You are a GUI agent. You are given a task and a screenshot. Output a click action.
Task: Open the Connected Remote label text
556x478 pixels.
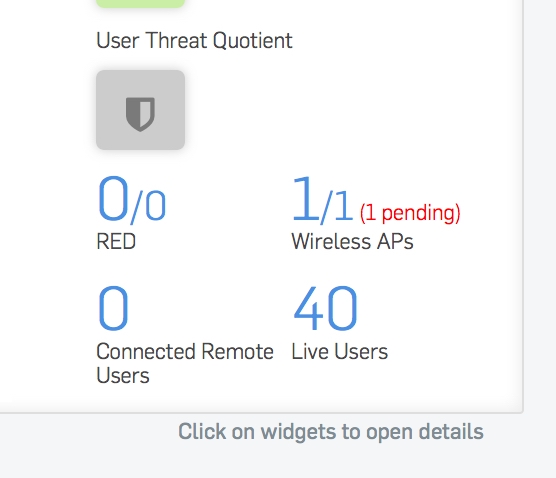pos(185,351)
